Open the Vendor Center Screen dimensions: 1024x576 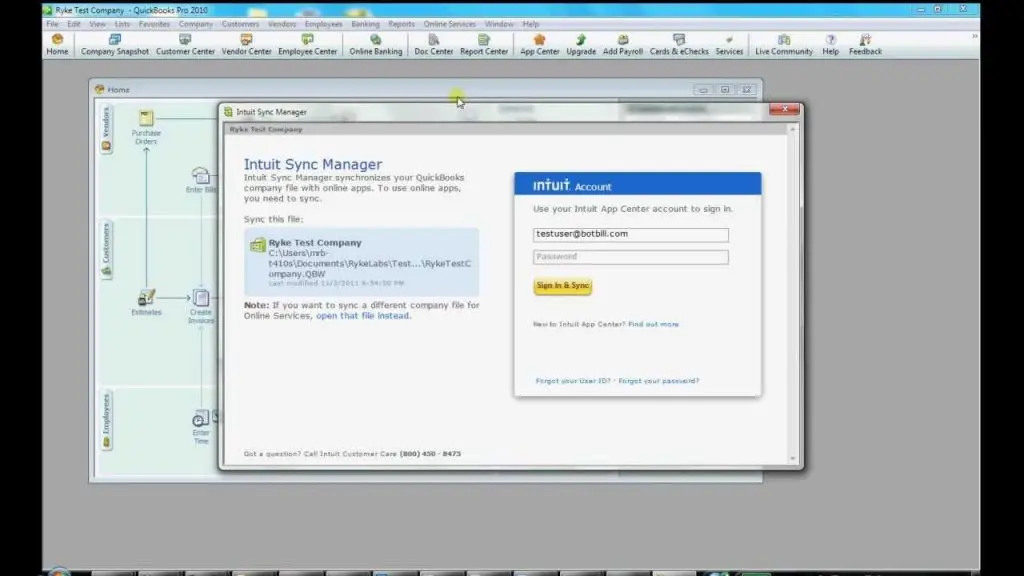tap(246, 44)
